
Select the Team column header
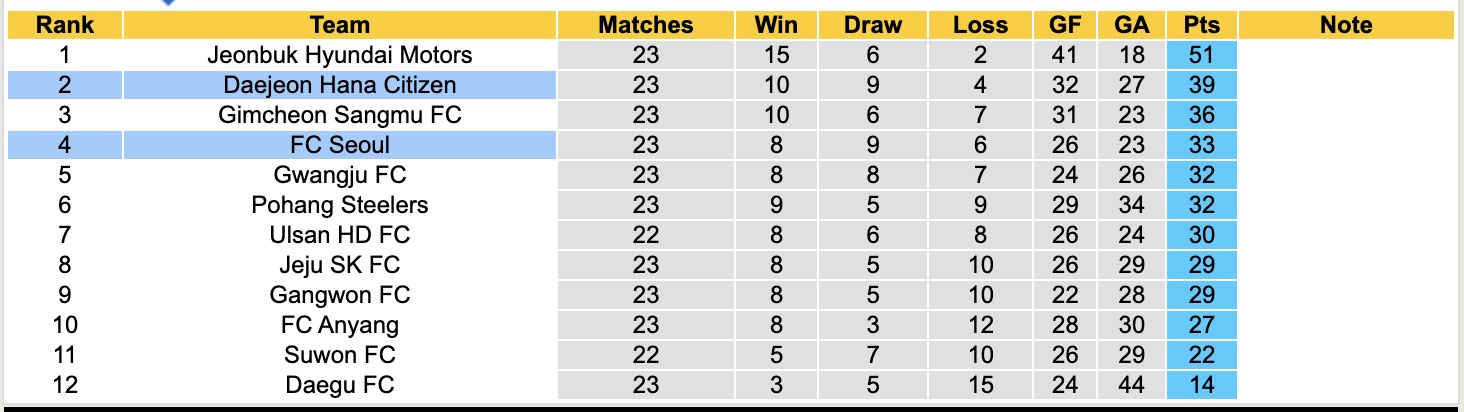pyautogui.click(x=339, y=25)
